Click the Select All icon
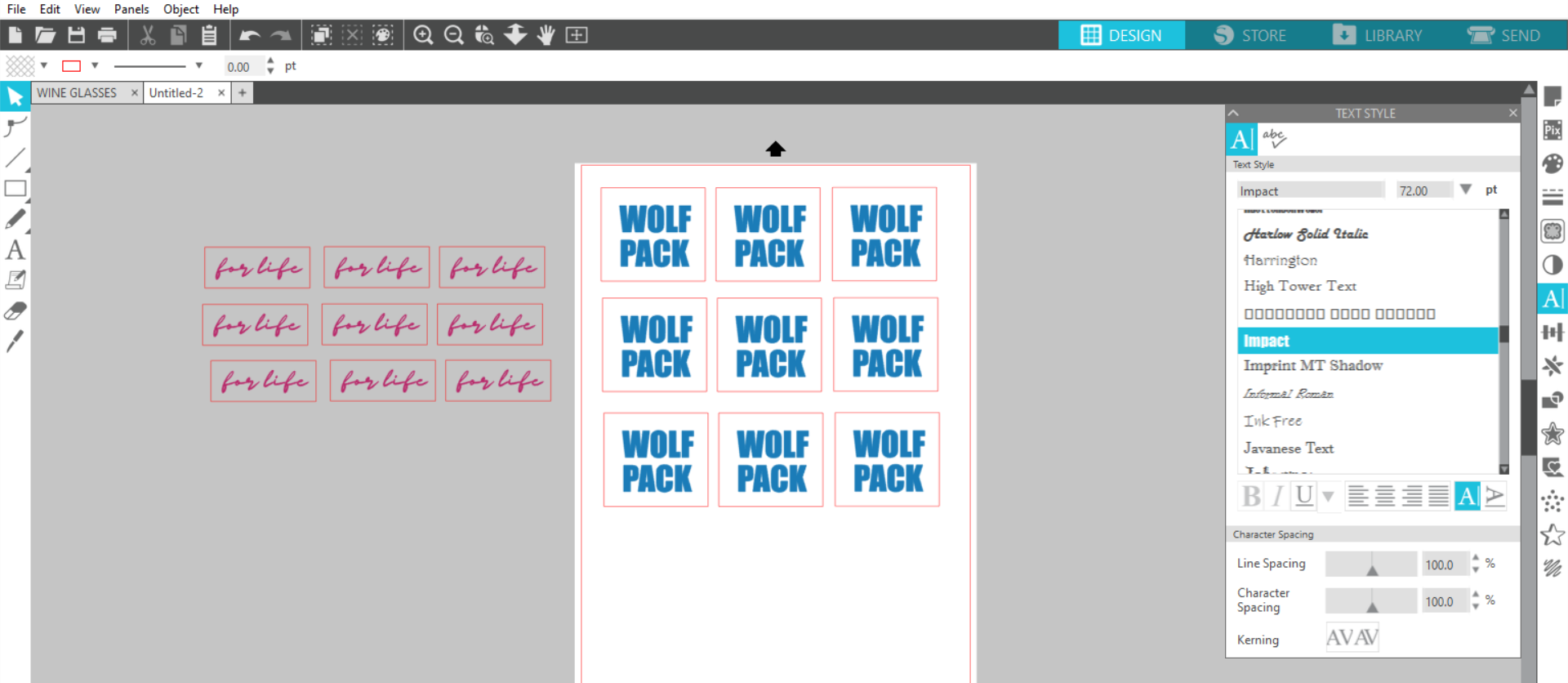Viewport: 1568px width, 683px height. coord(322,35)
